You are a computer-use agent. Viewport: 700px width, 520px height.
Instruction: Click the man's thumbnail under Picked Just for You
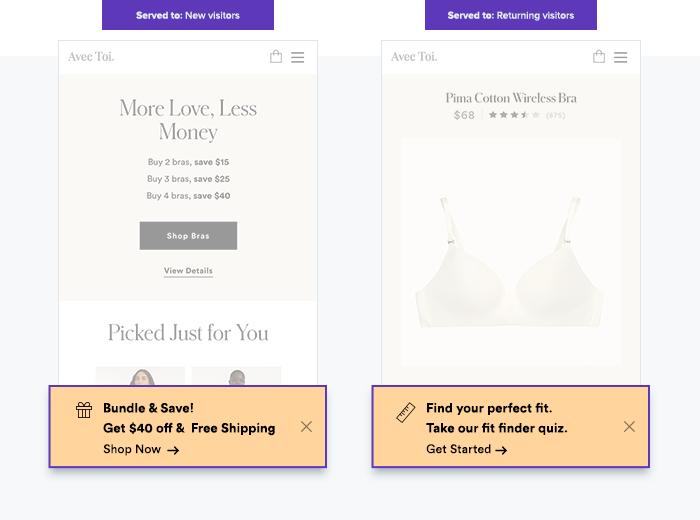point(237,376)
